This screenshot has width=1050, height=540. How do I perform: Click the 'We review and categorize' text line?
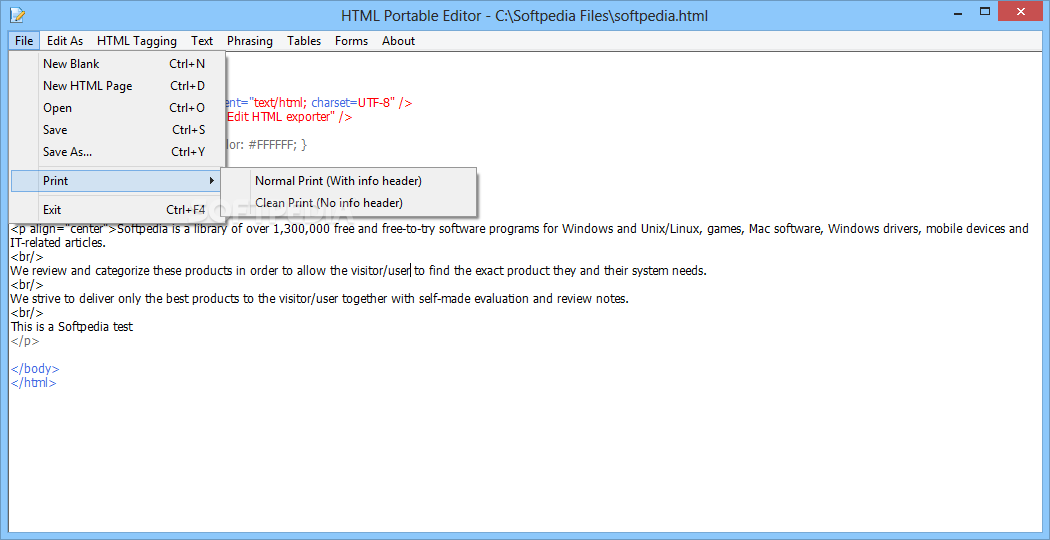[358, 271]
